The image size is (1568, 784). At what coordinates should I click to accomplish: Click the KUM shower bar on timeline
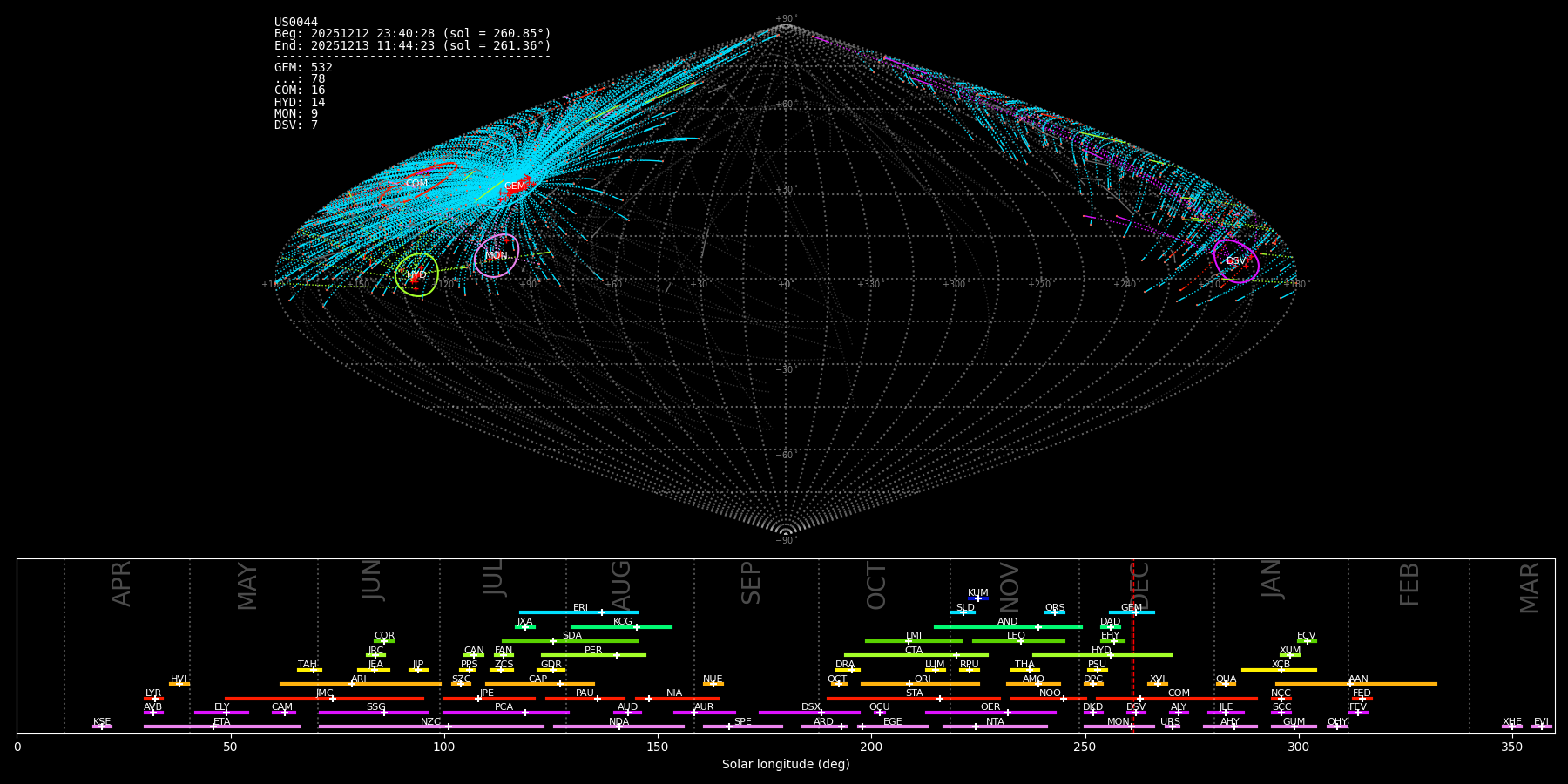click(978, 598)
